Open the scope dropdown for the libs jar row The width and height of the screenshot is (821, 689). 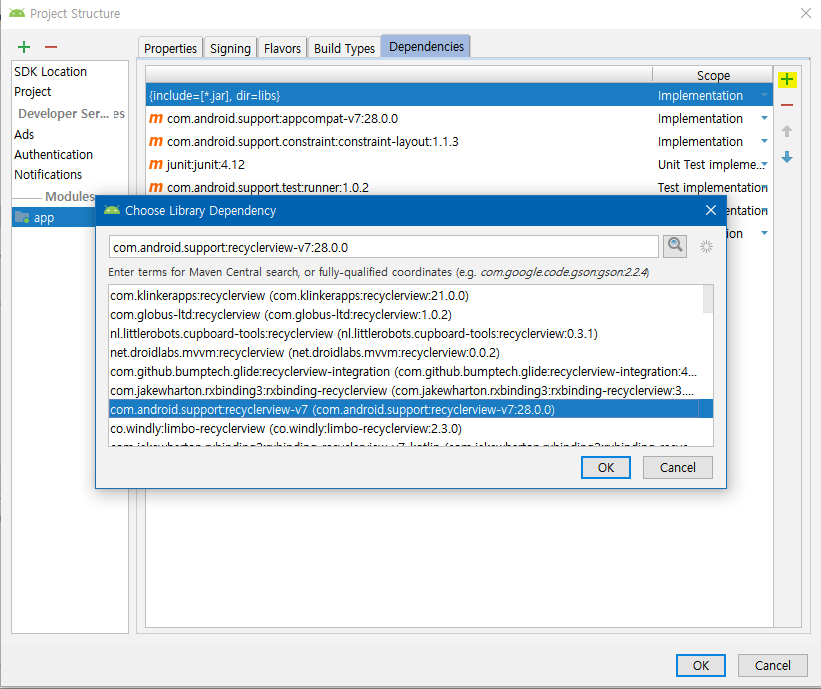[764, 95]
